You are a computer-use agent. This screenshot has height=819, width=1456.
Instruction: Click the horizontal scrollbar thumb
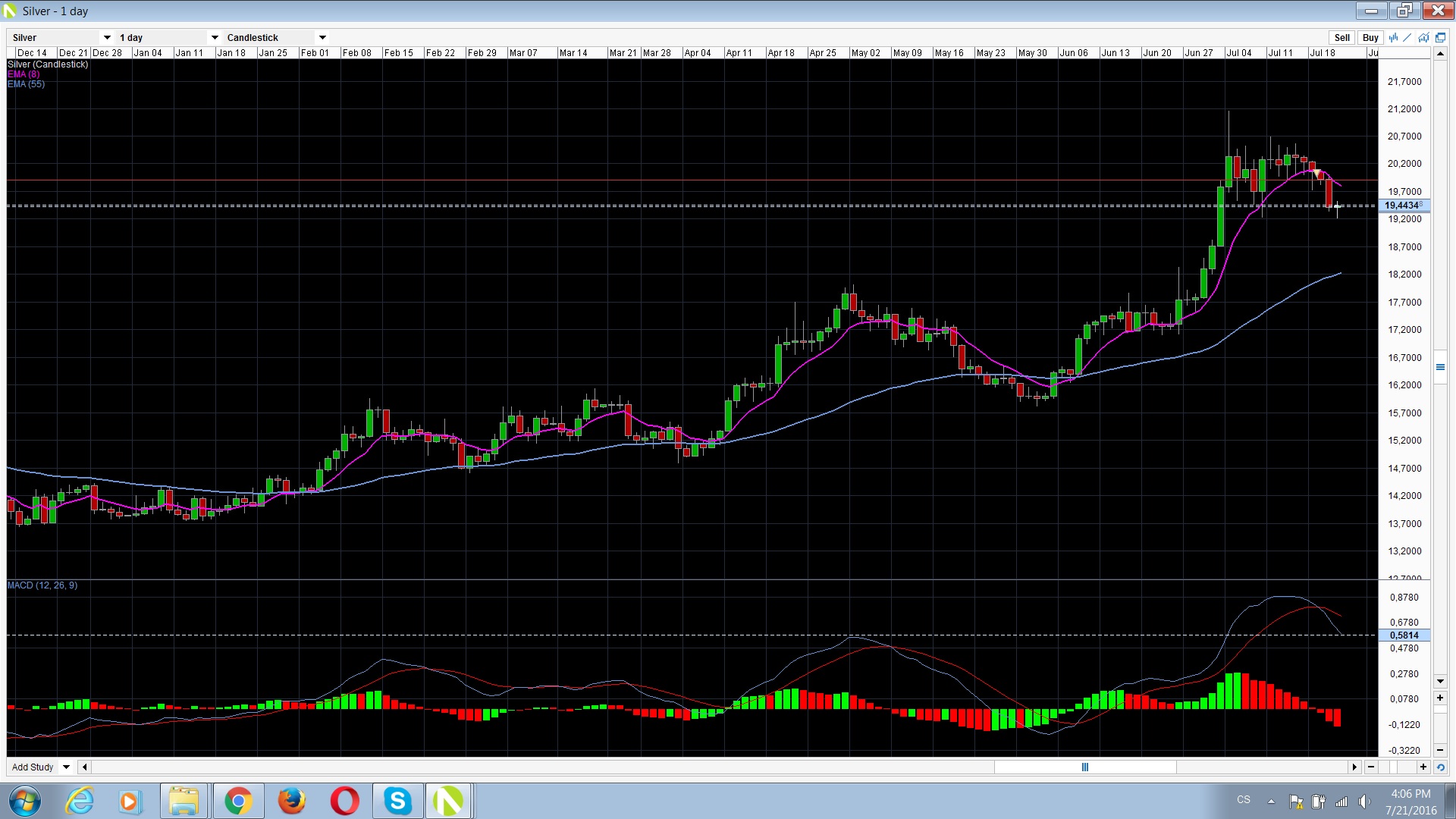[1085, 767]
